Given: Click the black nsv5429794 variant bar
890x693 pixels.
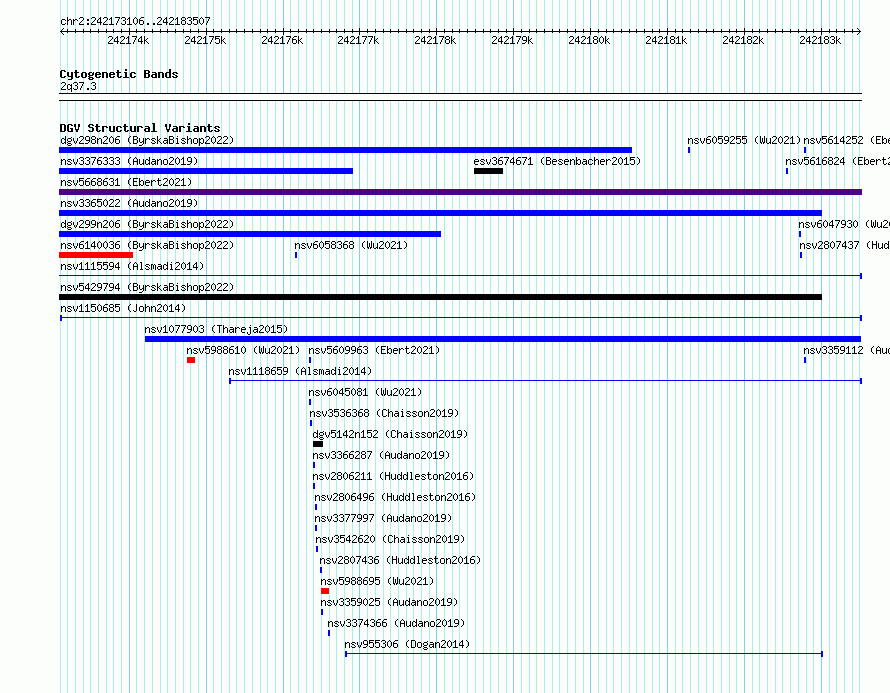Looking at the screenshot, I should tap(440, 297).
